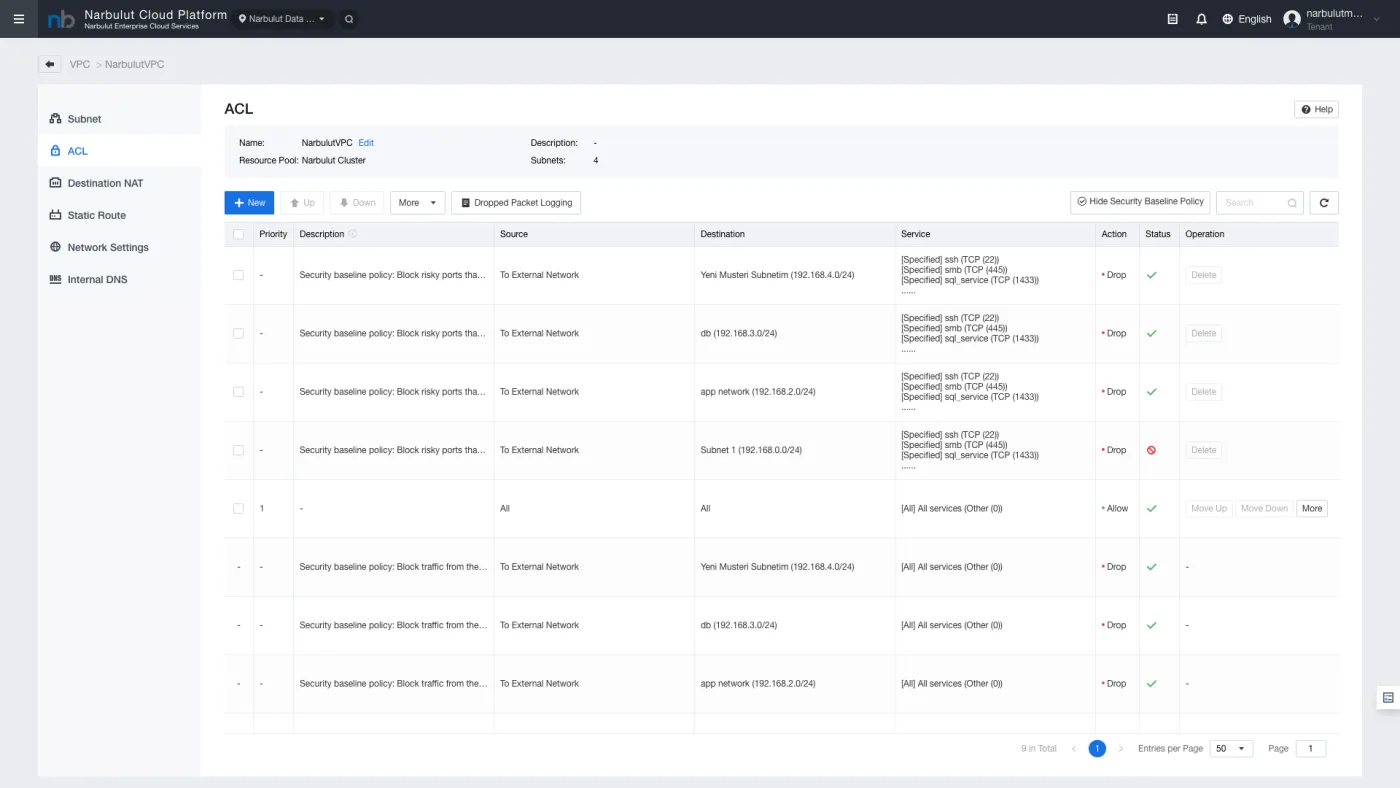Click the Status column header

(1158, 234)
